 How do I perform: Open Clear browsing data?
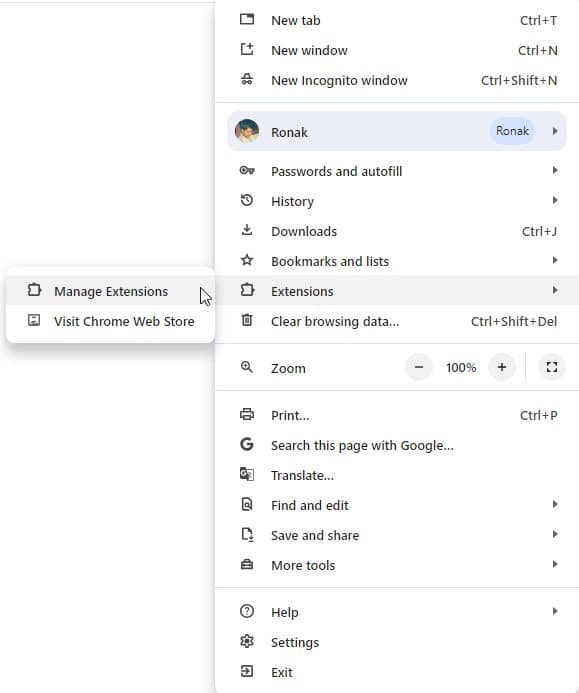click(397, 321)
